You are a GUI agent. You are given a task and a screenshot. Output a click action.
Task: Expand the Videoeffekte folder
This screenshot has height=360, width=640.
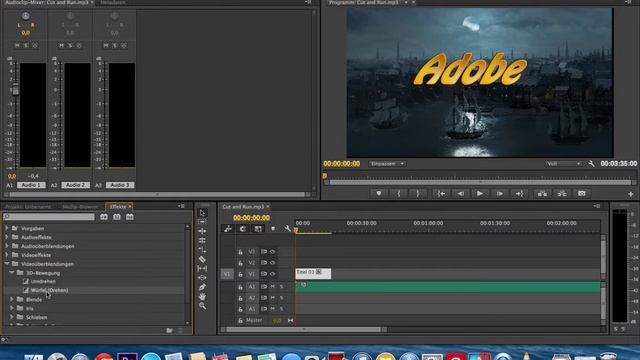7,255
